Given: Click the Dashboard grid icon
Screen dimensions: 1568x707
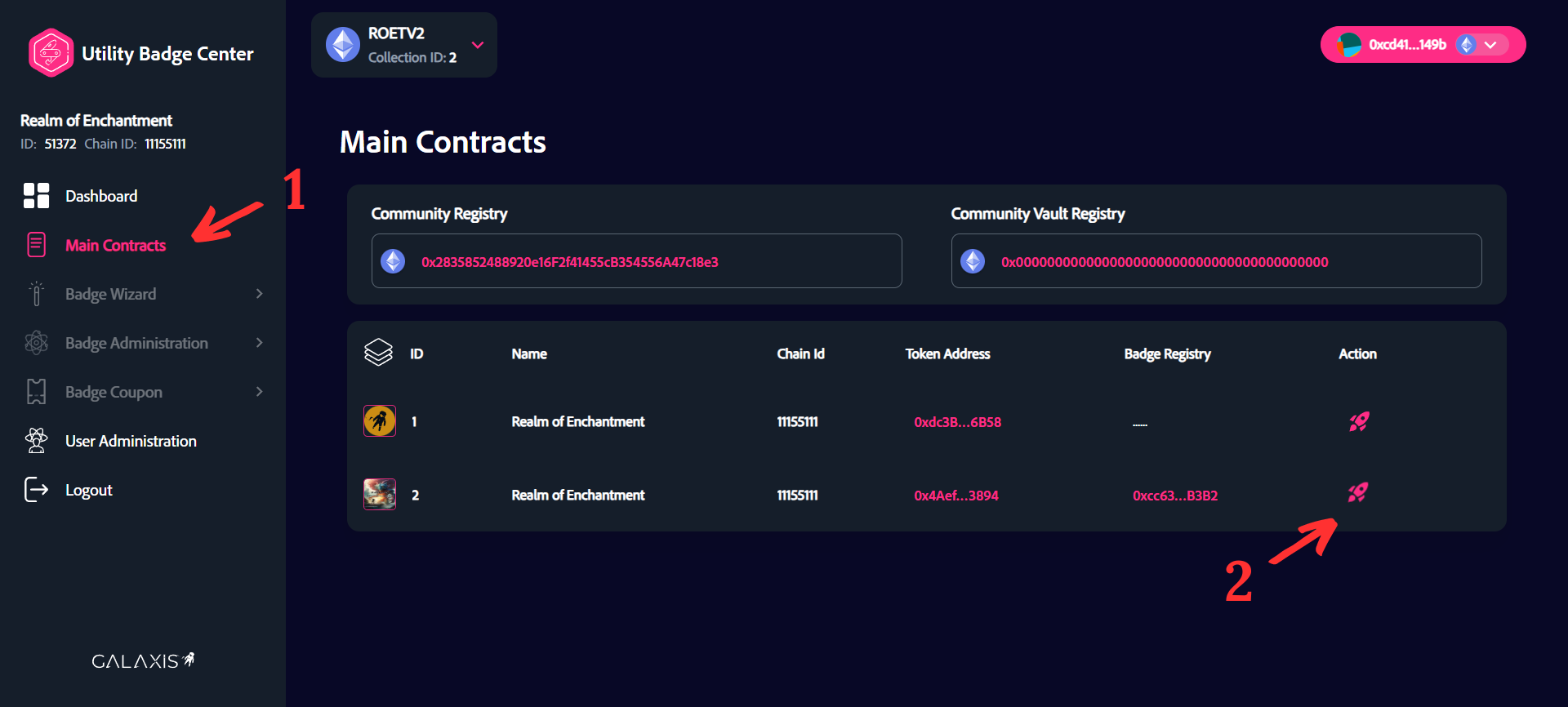Looking at the screenshot, I should 36,196.
